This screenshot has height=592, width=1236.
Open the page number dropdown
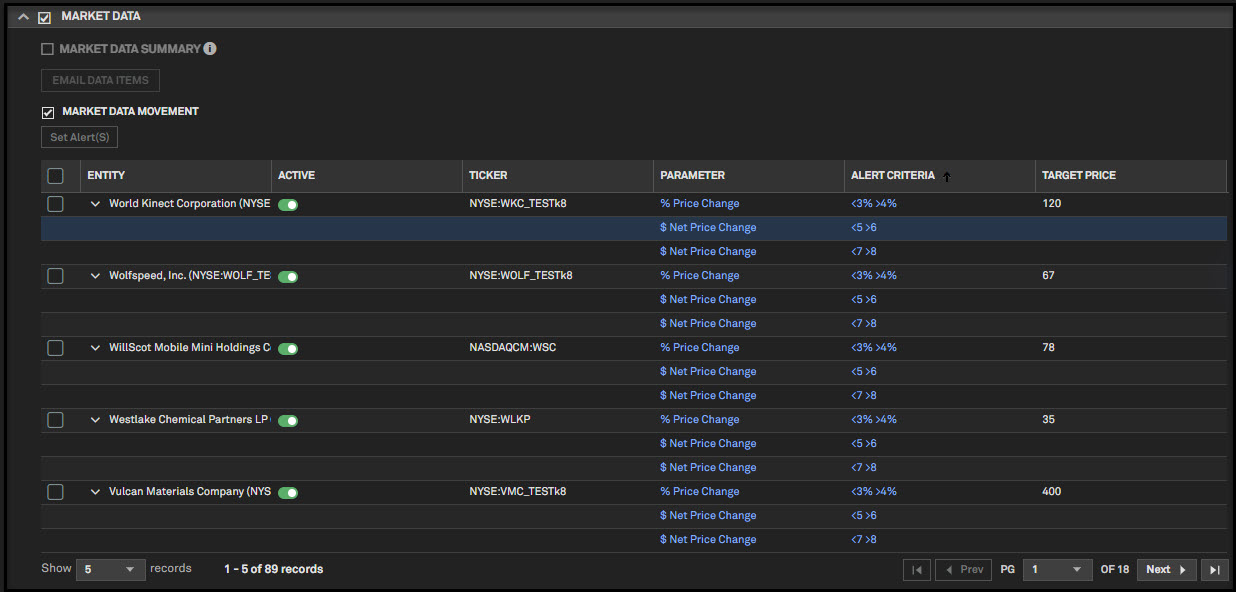coord(1057,569)
